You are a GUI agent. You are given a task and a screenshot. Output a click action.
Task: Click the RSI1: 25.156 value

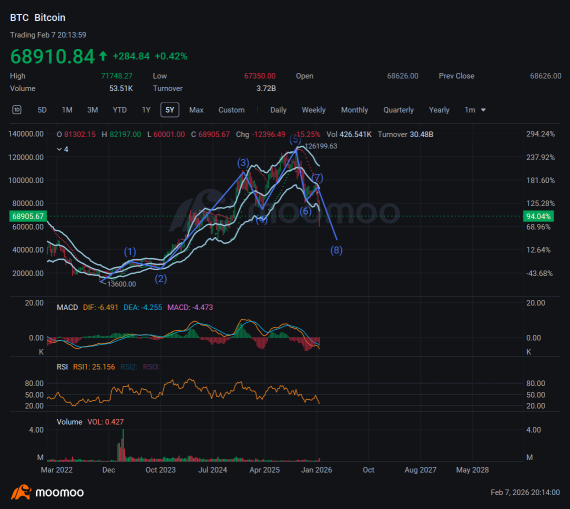pos(94,367)
